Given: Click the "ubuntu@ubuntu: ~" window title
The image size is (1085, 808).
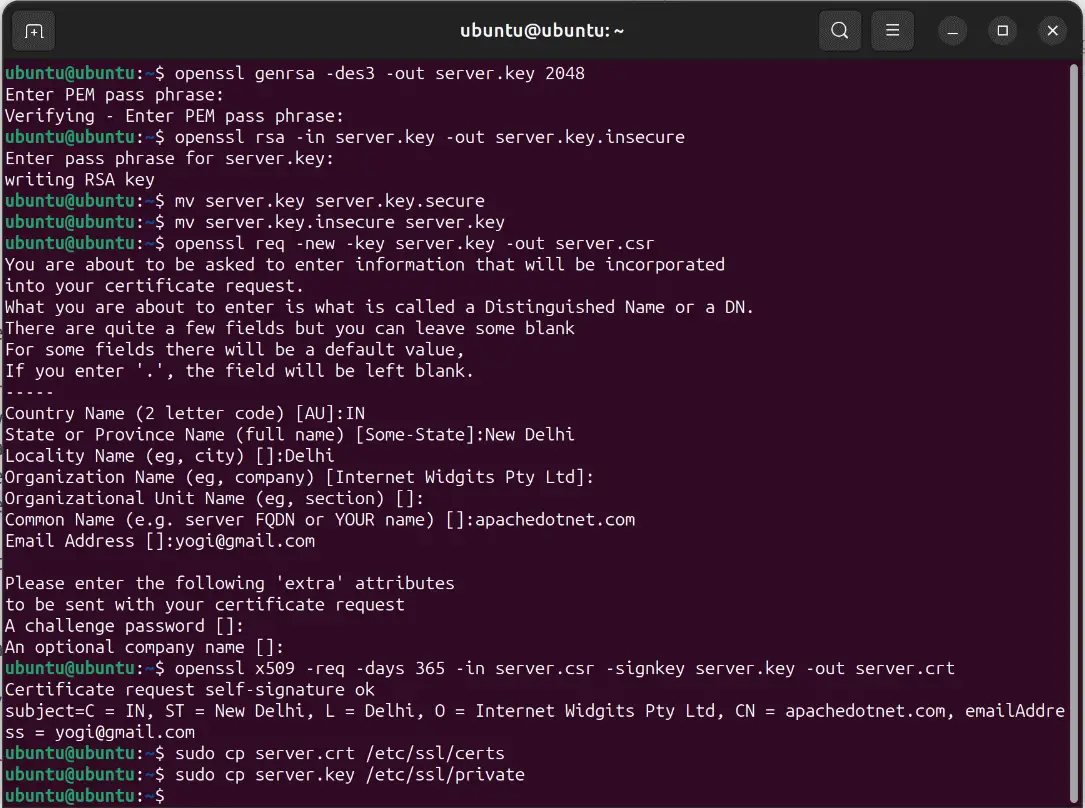Looking at the screenshot, I should pos(542,31).
